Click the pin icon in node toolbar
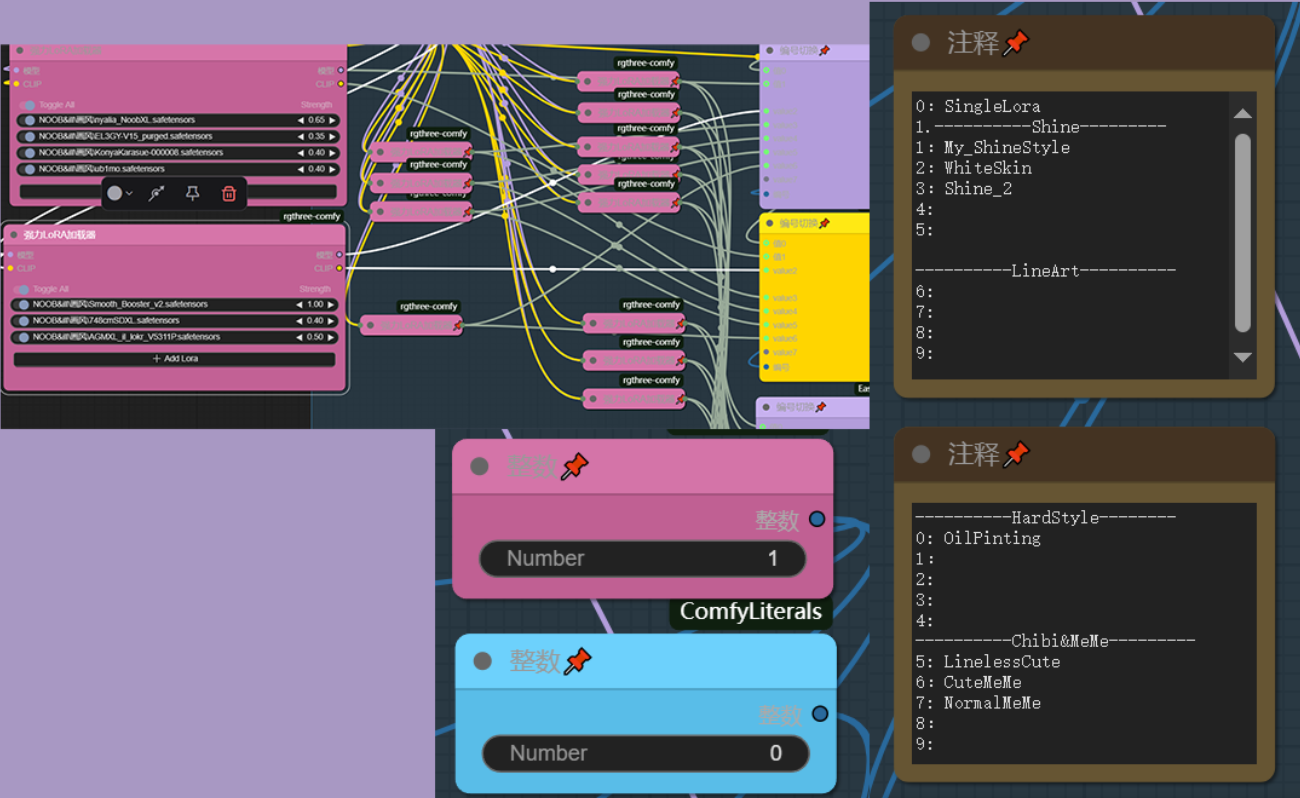The image size is (1300, 798). [193, 194]
